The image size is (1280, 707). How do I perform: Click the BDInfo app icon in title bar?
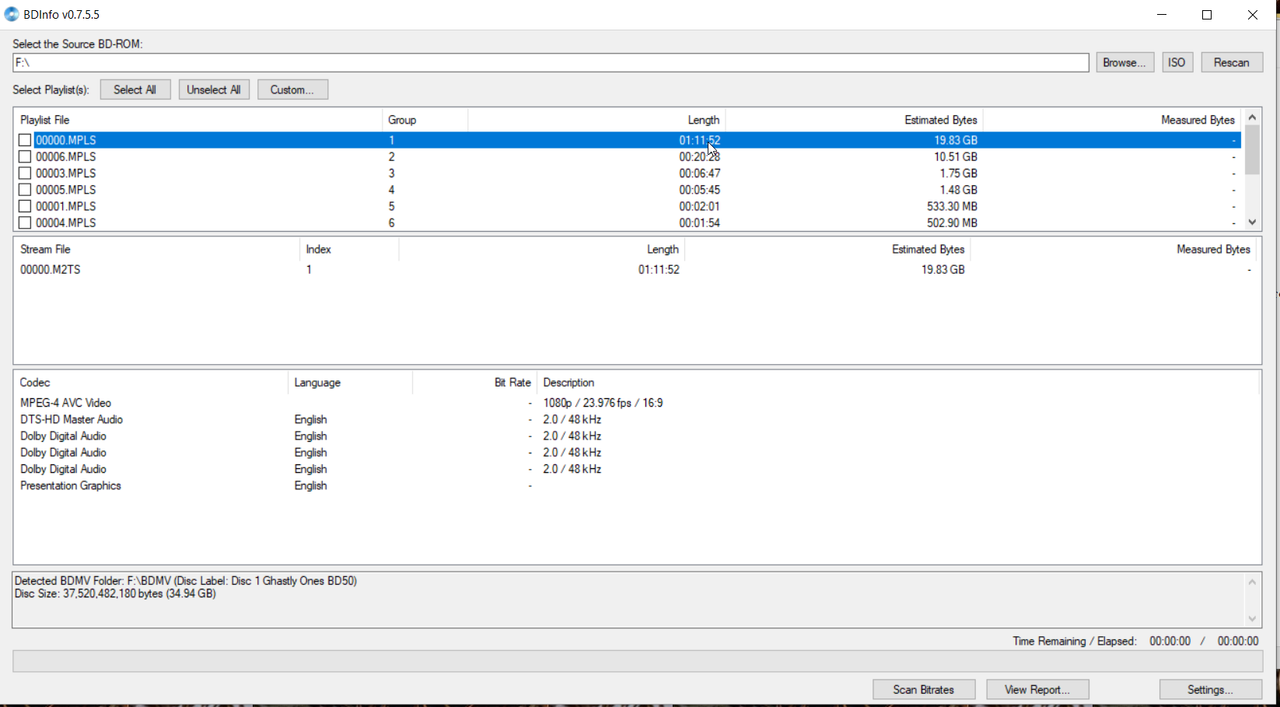[x=12, y=15]
